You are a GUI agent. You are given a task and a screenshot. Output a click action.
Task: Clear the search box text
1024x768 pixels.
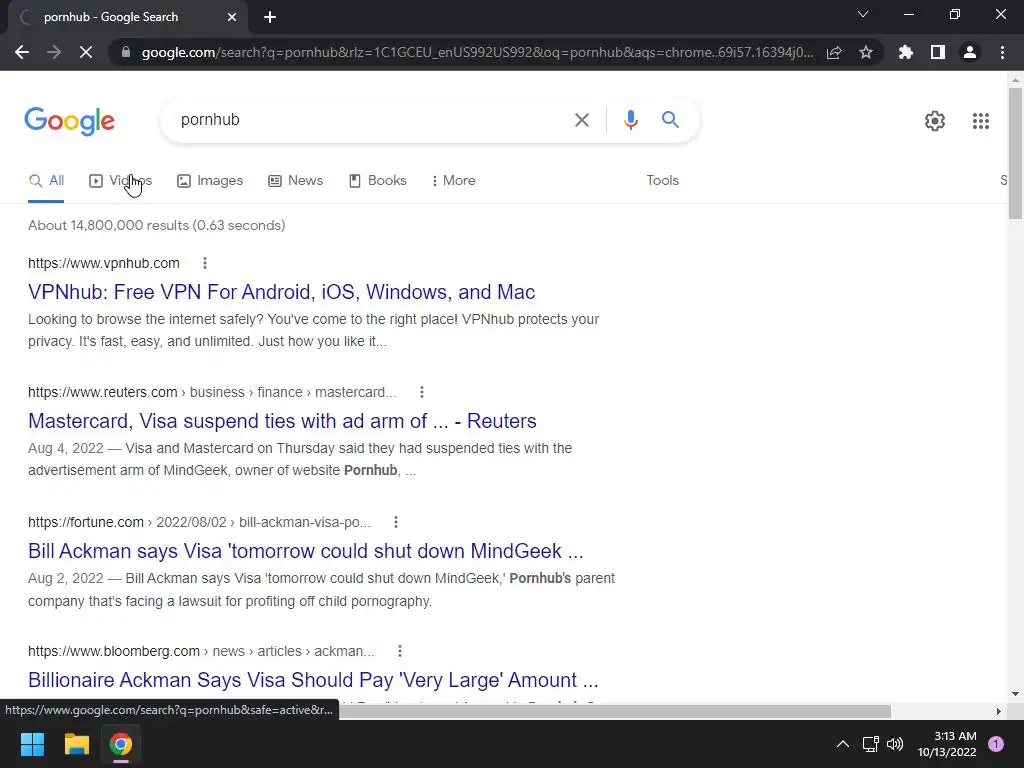[581, 120]
